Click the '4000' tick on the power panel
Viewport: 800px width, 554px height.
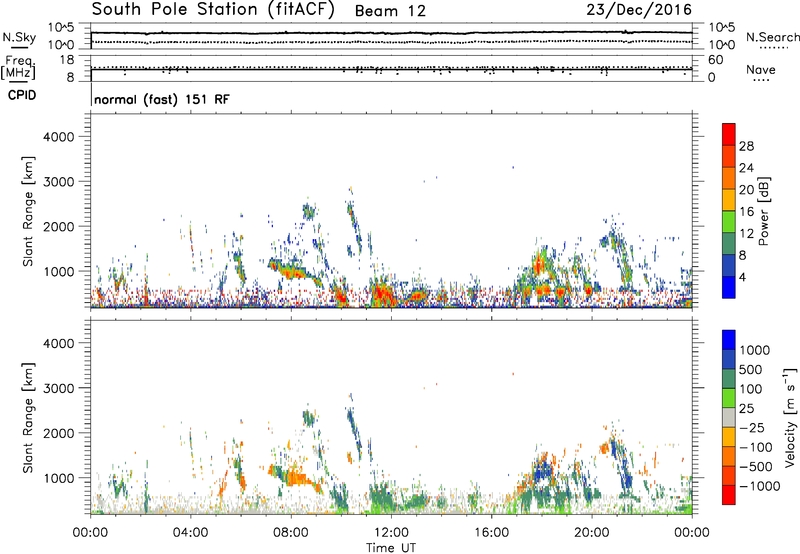click(58, 137)
